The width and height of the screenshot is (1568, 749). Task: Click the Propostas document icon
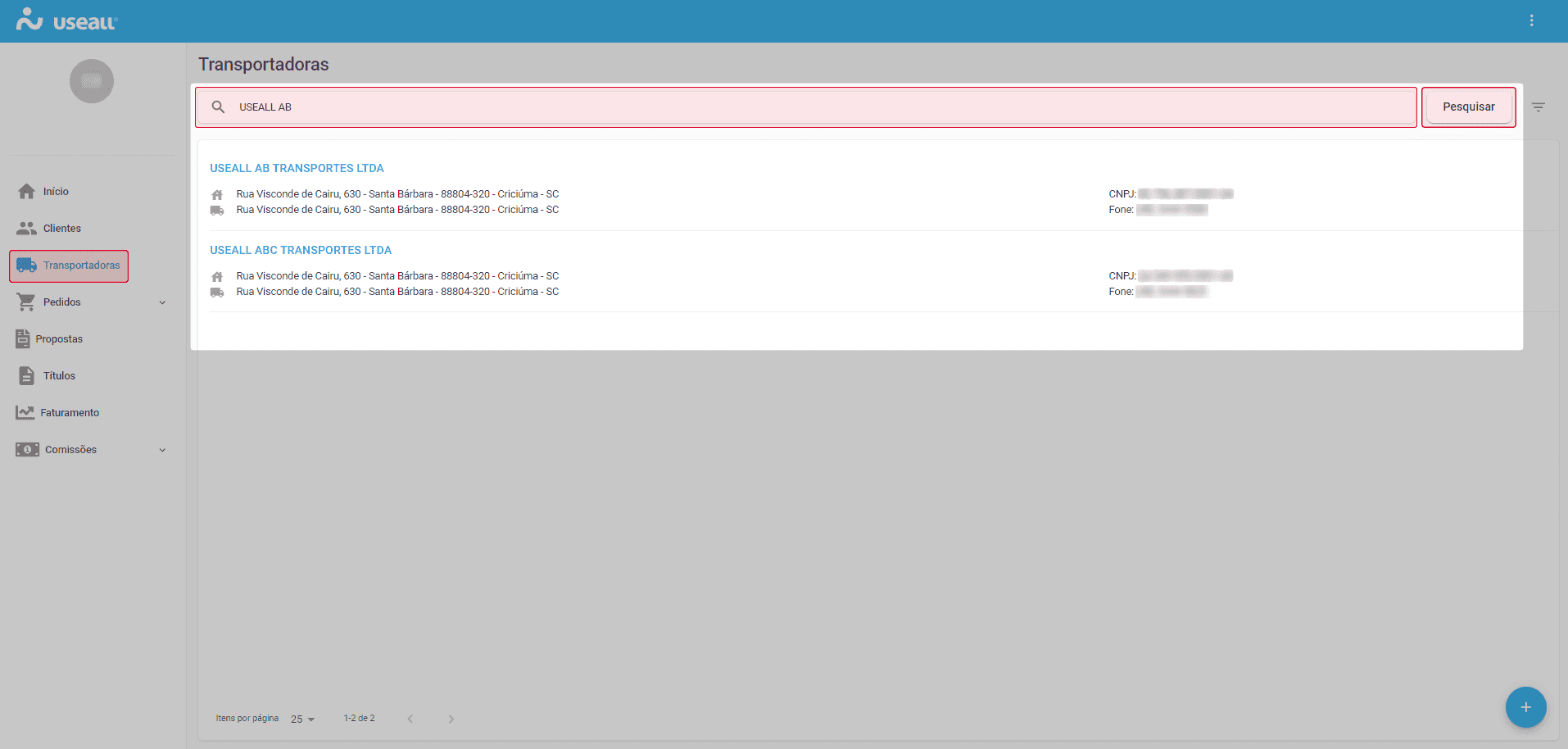[x=23, y=338]
